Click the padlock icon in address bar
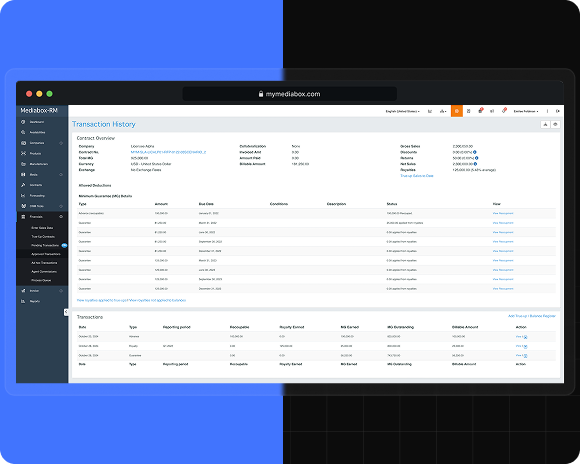This screenshot has width=580, height=464. pyautogui.click(x=261, y=94)
